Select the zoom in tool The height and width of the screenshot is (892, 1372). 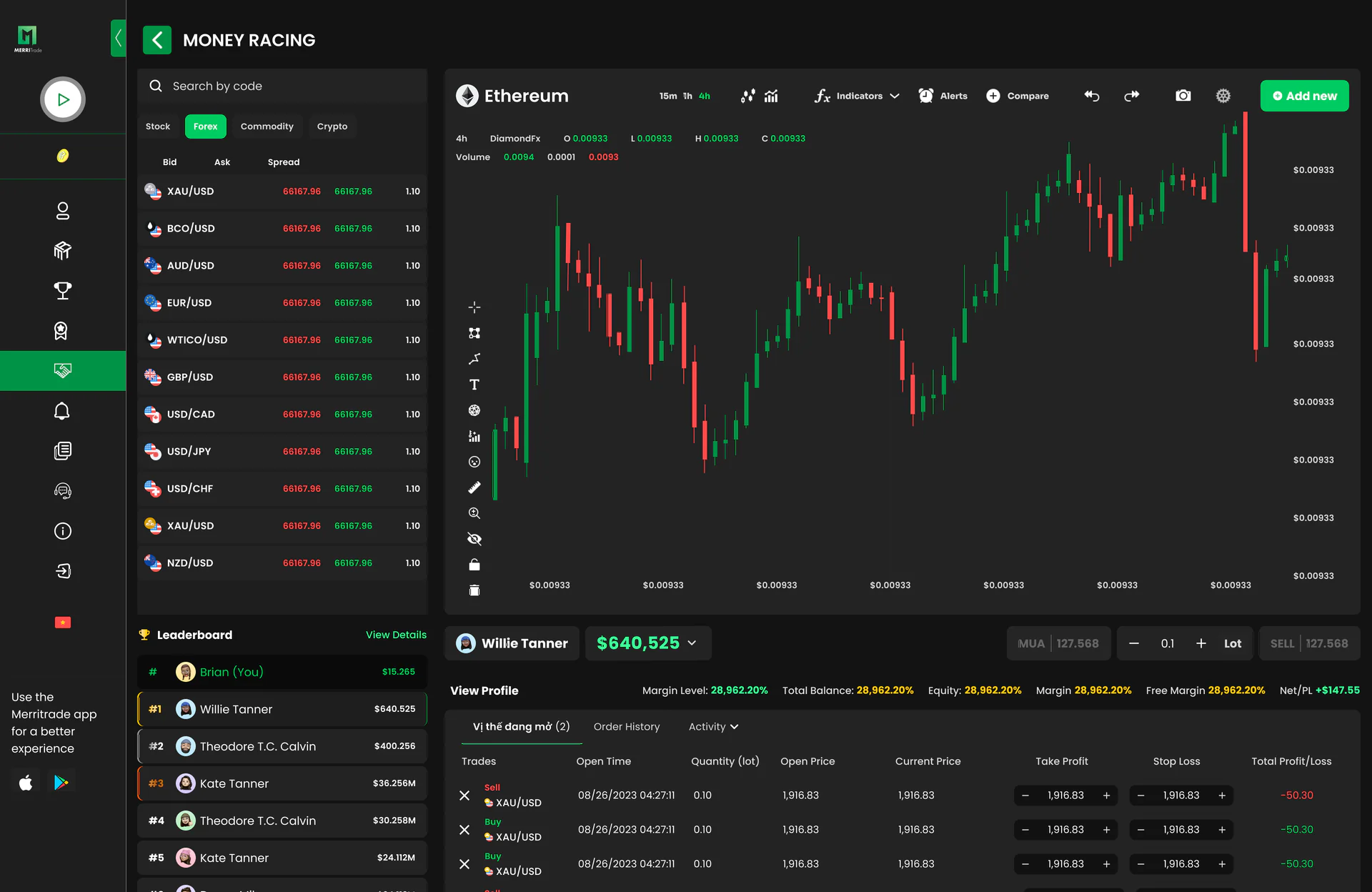[x=474, y=513]
